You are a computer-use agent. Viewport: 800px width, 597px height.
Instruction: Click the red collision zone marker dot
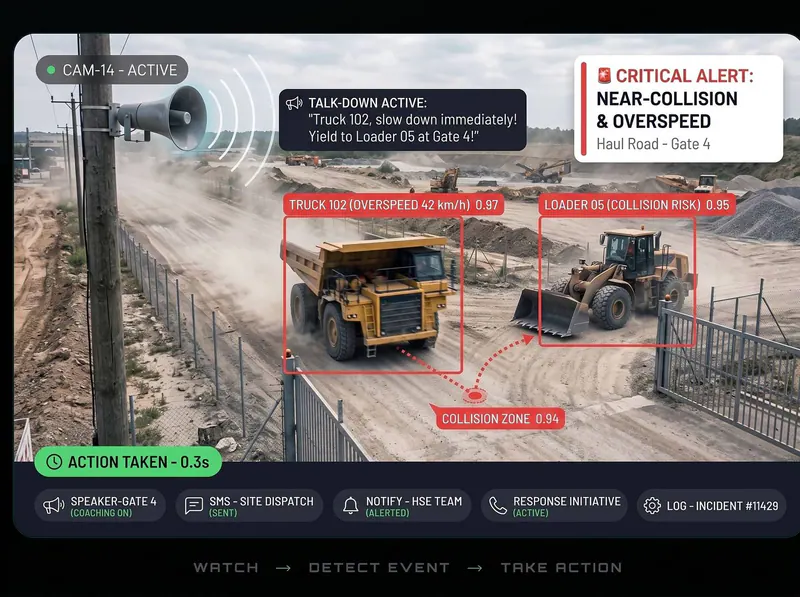tap(474, 395)
